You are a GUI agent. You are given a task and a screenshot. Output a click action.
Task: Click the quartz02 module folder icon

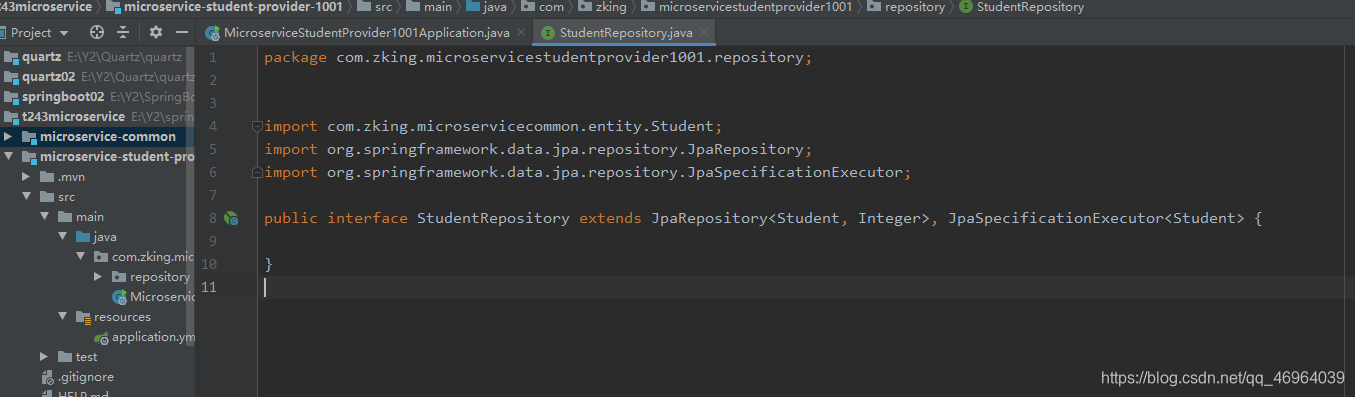click(11, 77)
